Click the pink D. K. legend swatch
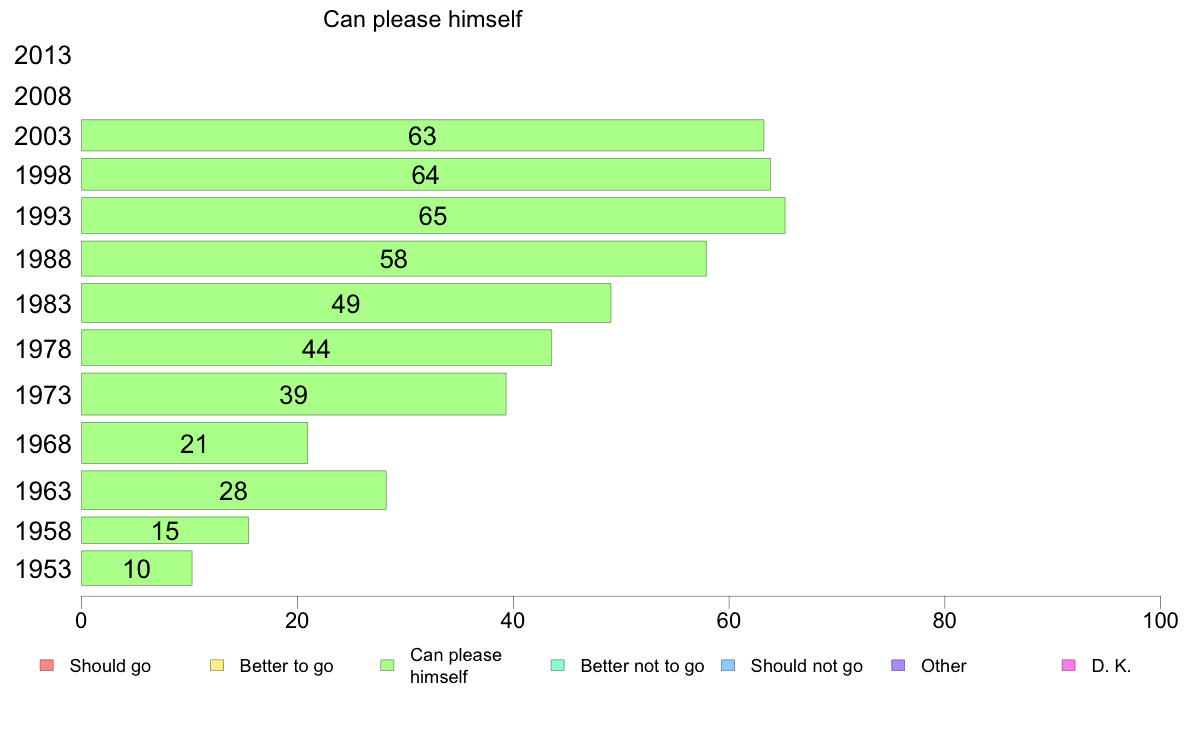 1068,666
